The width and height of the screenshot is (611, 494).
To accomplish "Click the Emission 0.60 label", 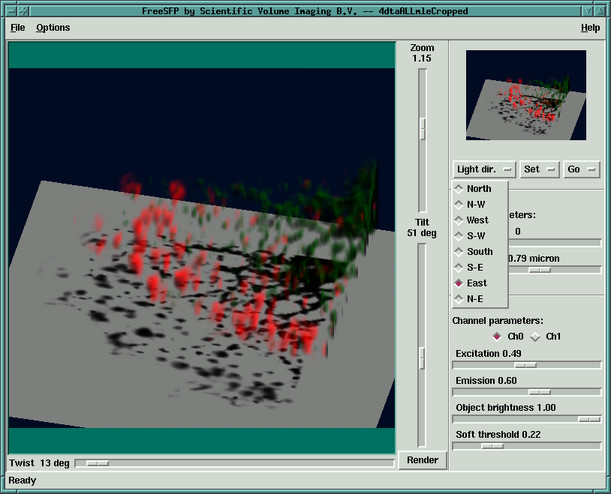I will point(486,380).
